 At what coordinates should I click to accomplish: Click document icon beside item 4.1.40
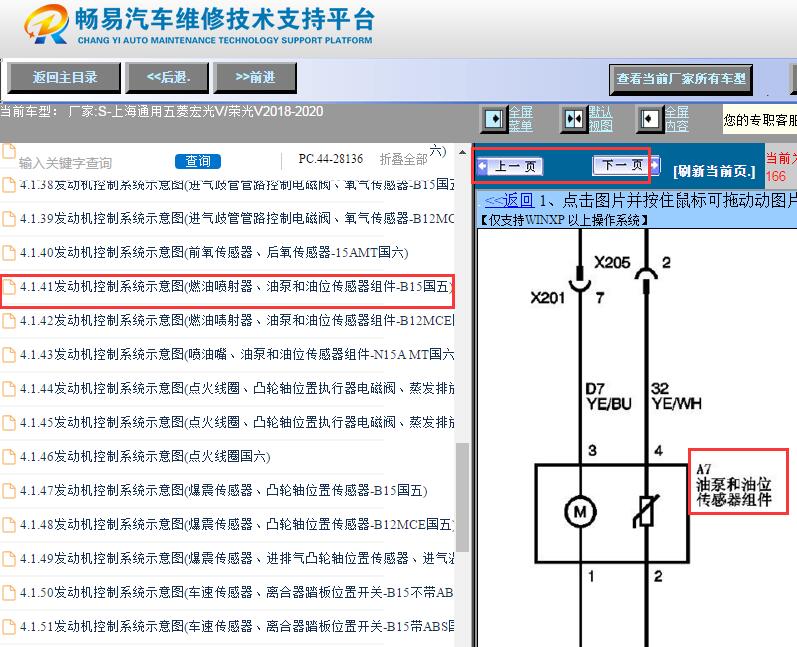[9, 253]
